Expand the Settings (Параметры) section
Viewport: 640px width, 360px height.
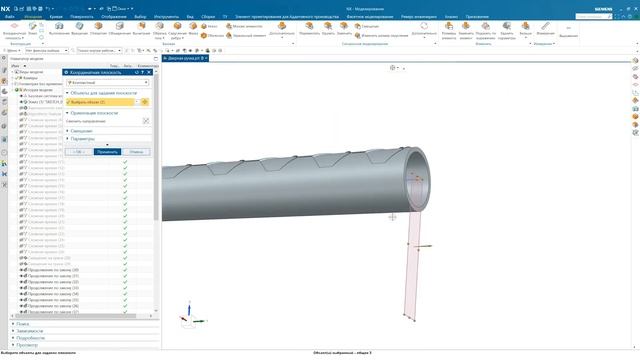tap(67, 139)
